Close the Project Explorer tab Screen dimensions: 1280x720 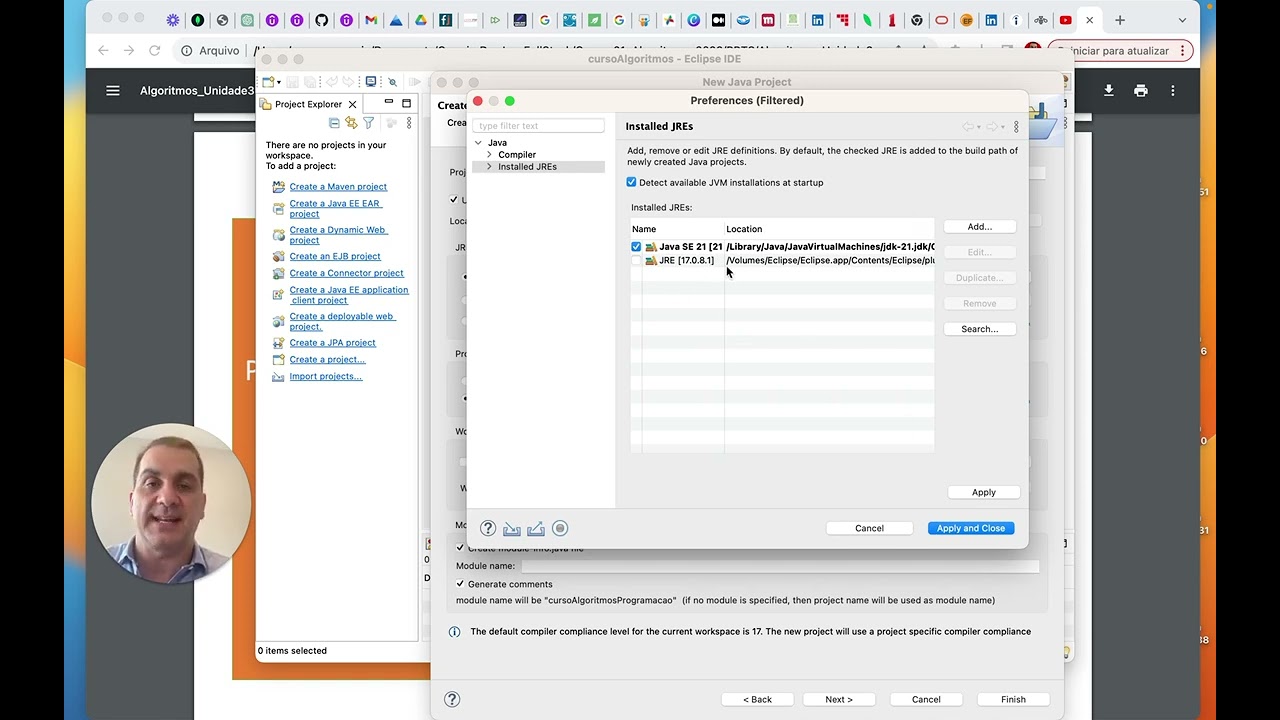[x=352, y=104]
